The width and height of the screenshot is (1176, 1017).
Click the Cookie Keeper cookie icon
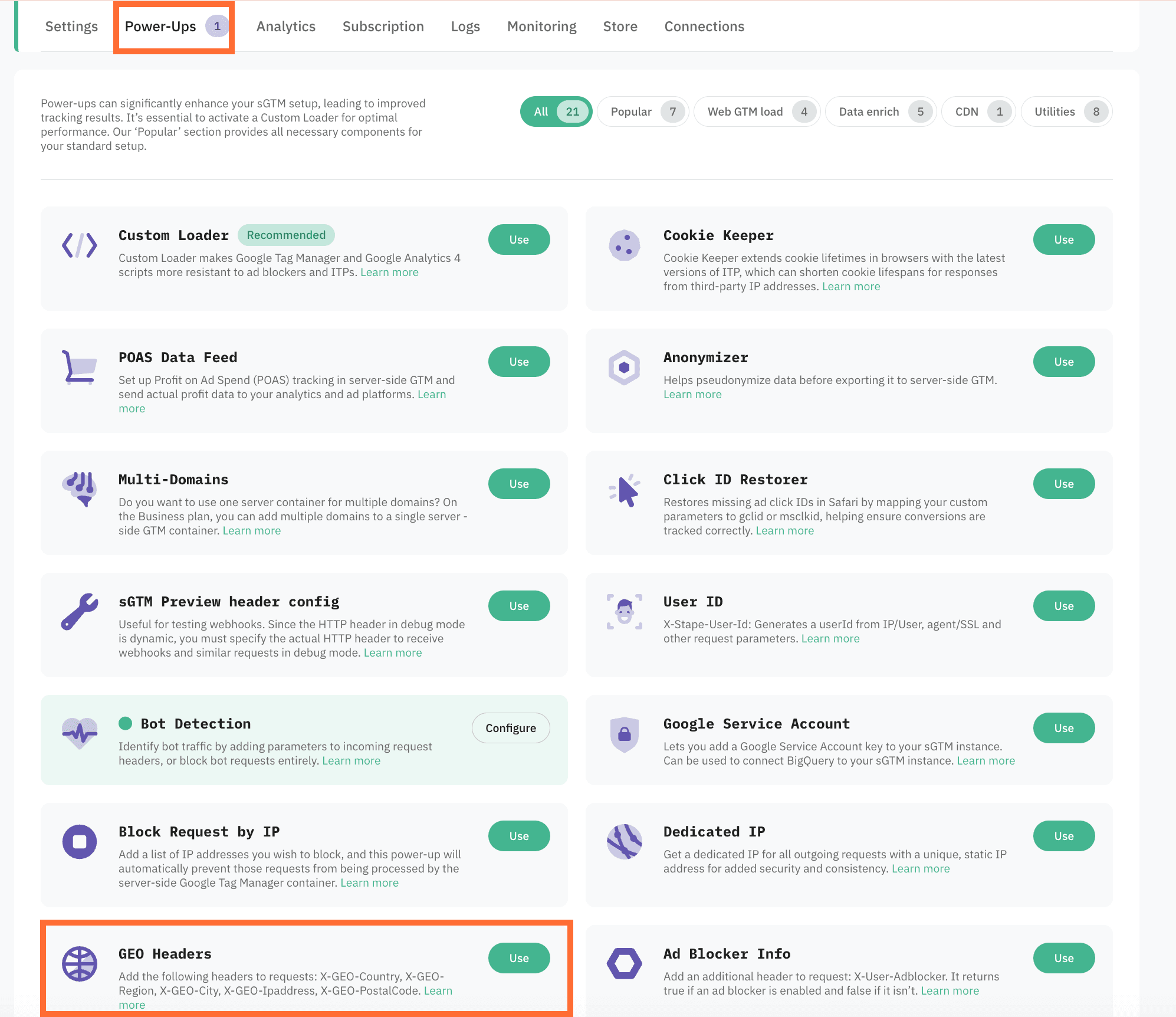pos(624,245)
